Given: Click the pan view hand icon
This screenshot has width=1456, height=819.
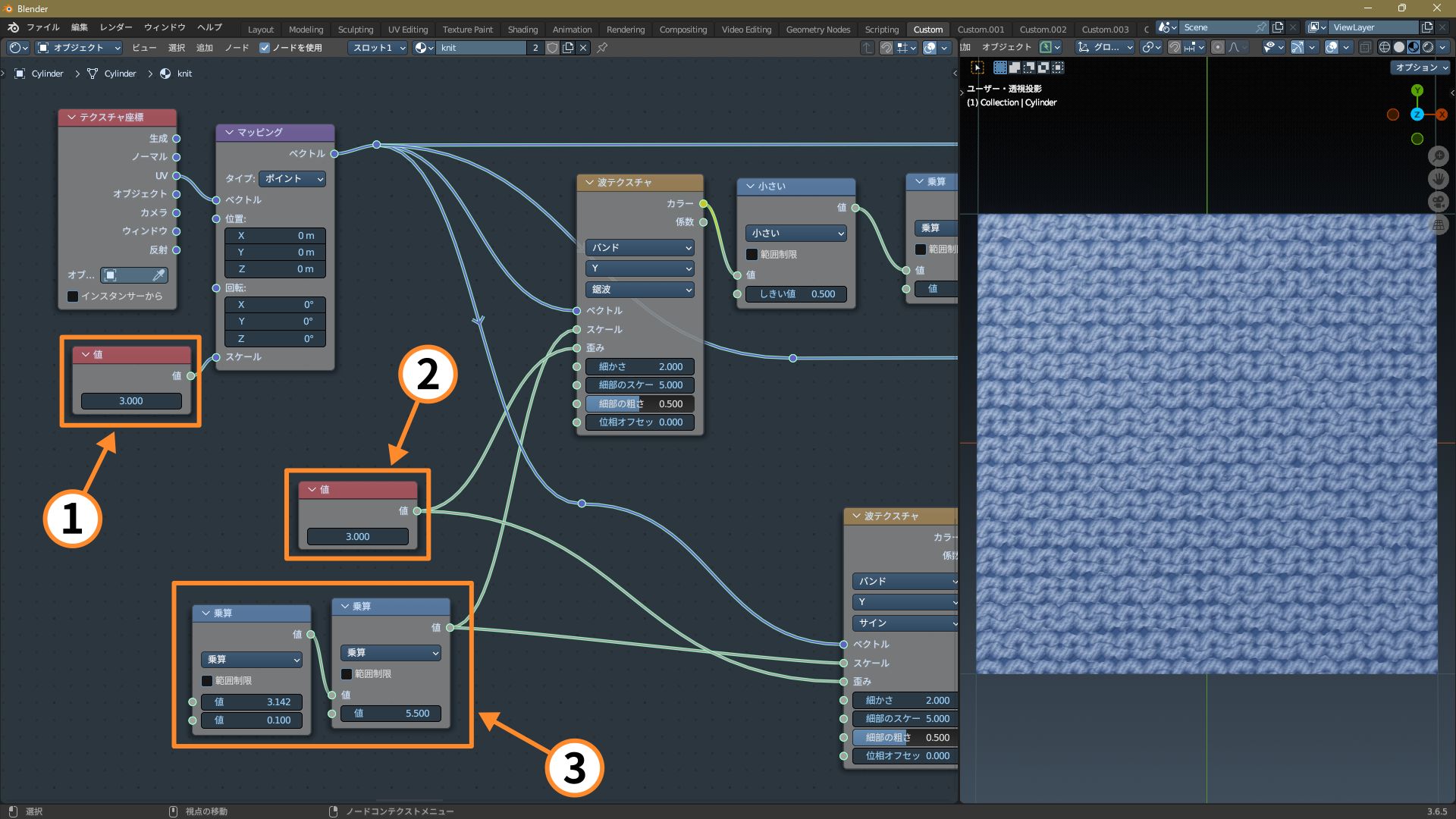Looking at the screenshot, I should point(1438,179).
